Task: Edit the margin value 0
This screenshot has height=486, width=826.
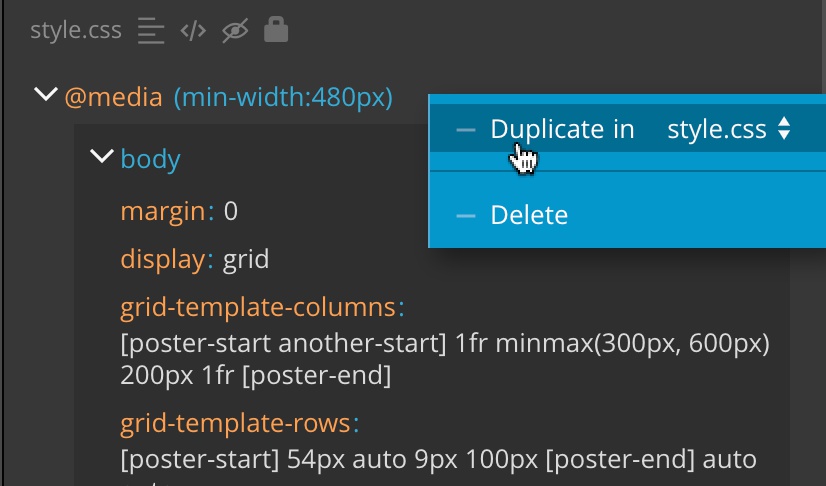Action: pyautogui.click(x=231, y=212)
